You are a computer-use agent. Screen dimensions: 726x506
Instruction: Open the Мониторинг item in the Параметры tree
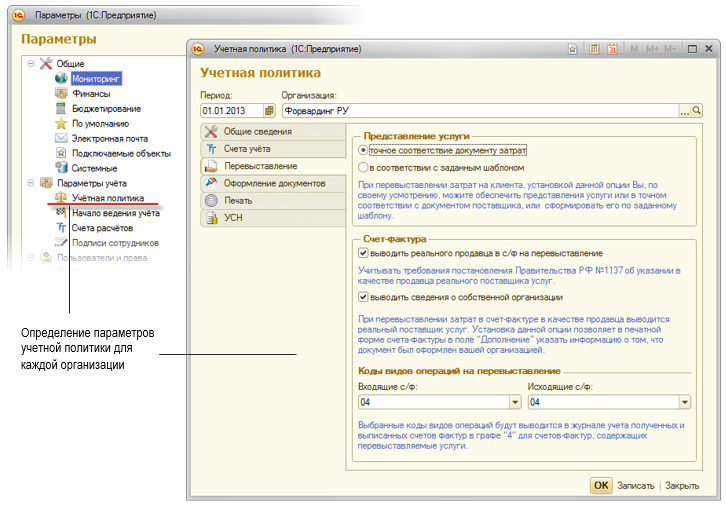point(96,79)
